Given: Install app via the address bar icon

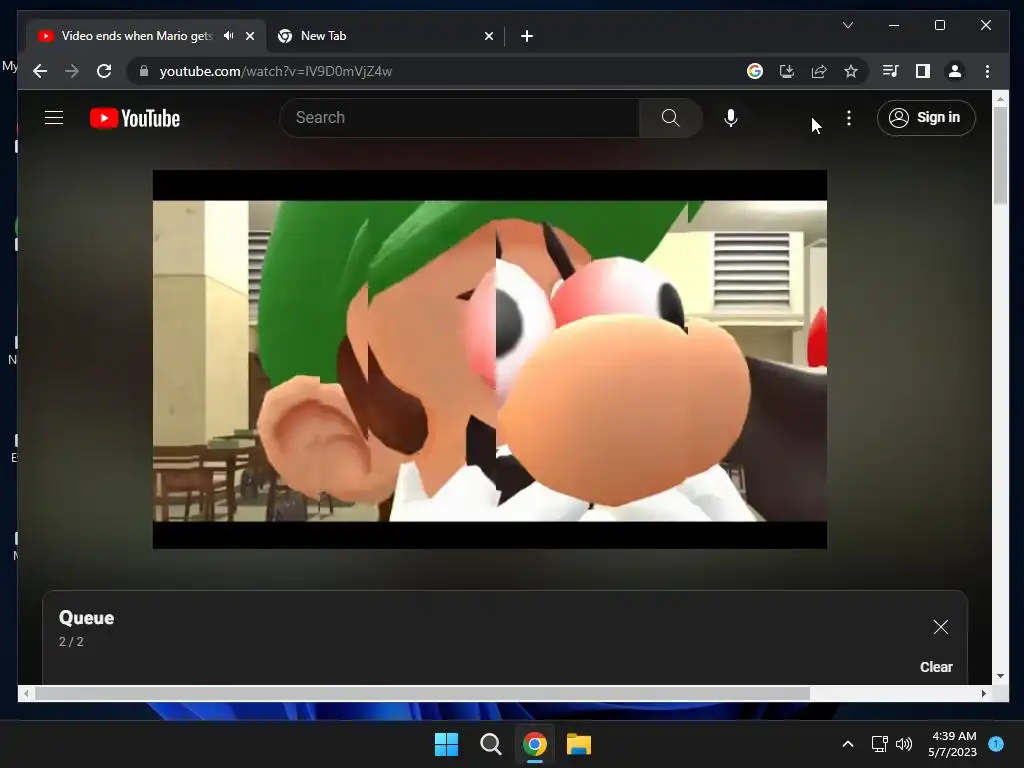Looking at the screenshot, I should coord(787,71).
